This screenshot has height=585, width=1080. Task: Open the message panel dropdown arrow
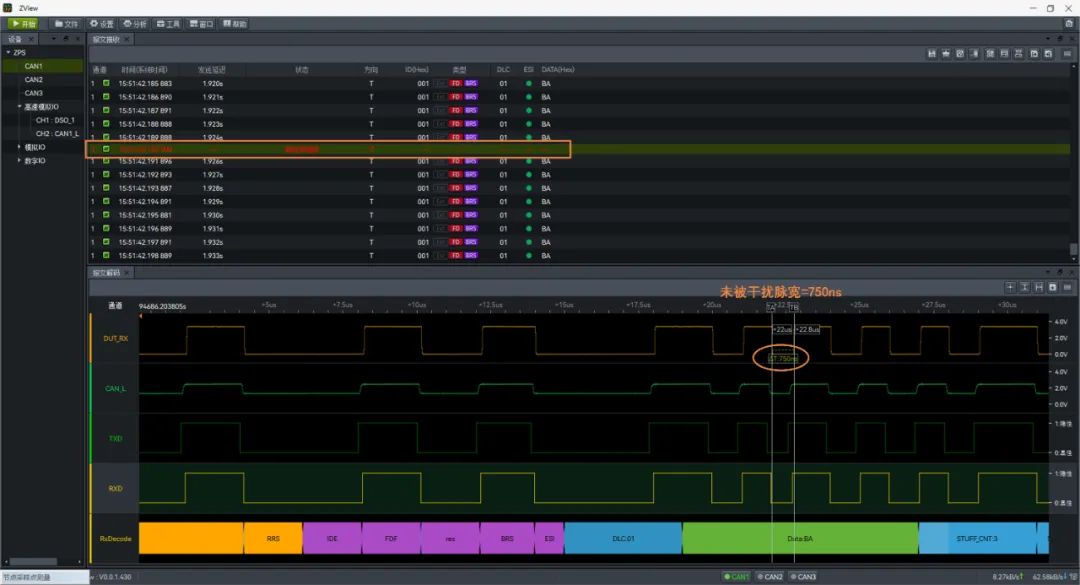[1048, 39]
